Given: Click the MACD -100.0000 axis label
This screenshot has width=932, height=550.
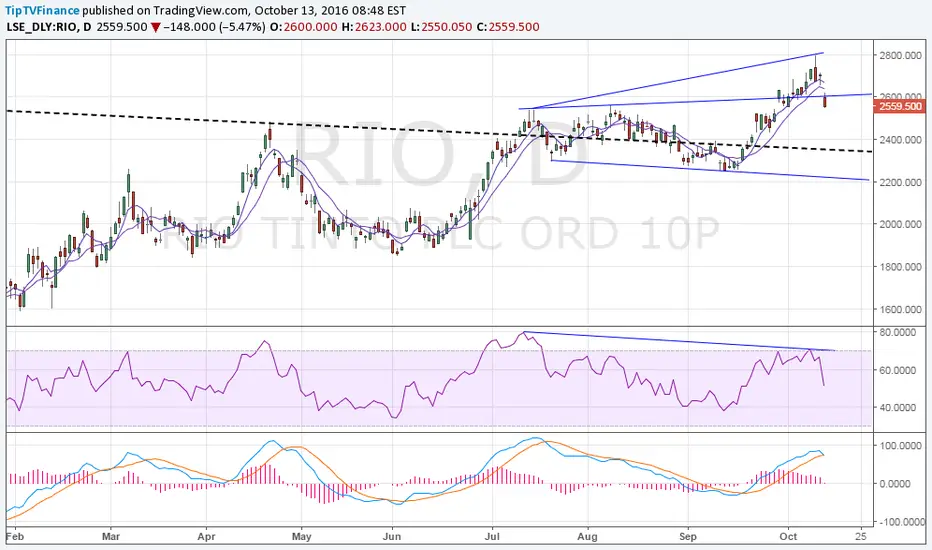Looking at the screenshot, I should tap(900, 522).
